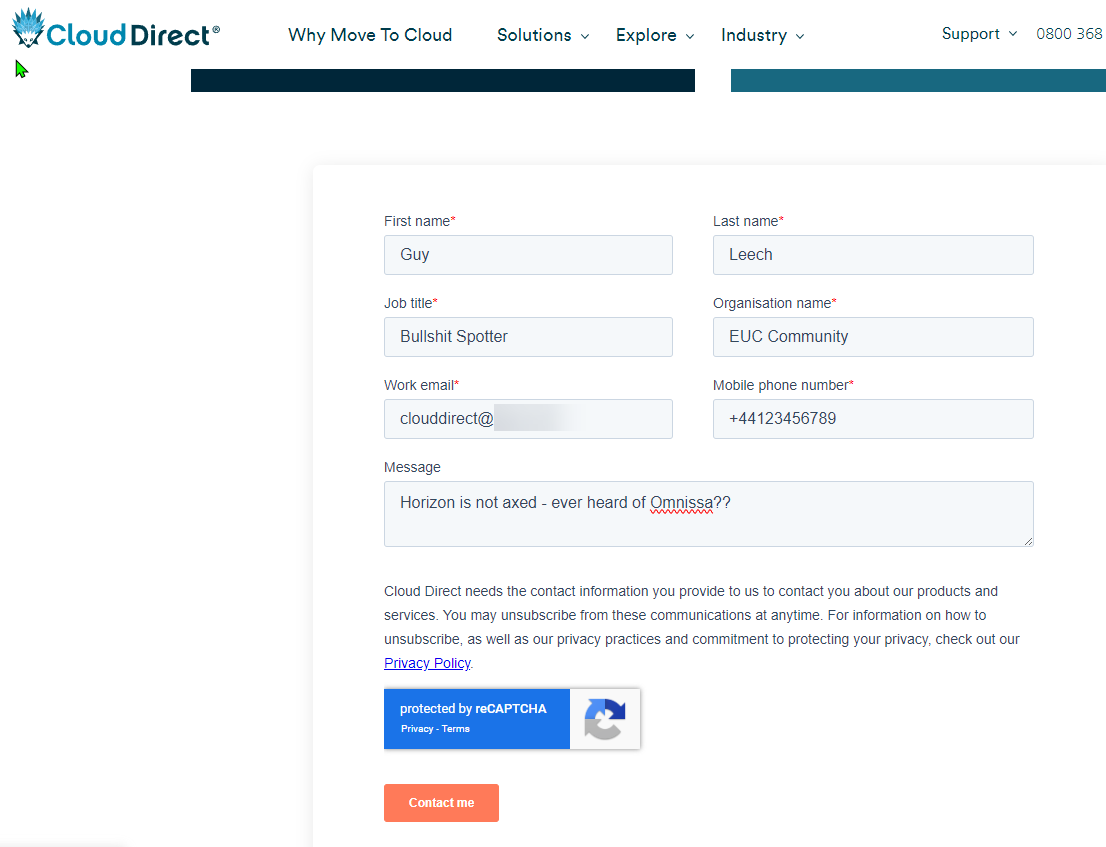Focus the Last name field

click(x=873, y=255)
